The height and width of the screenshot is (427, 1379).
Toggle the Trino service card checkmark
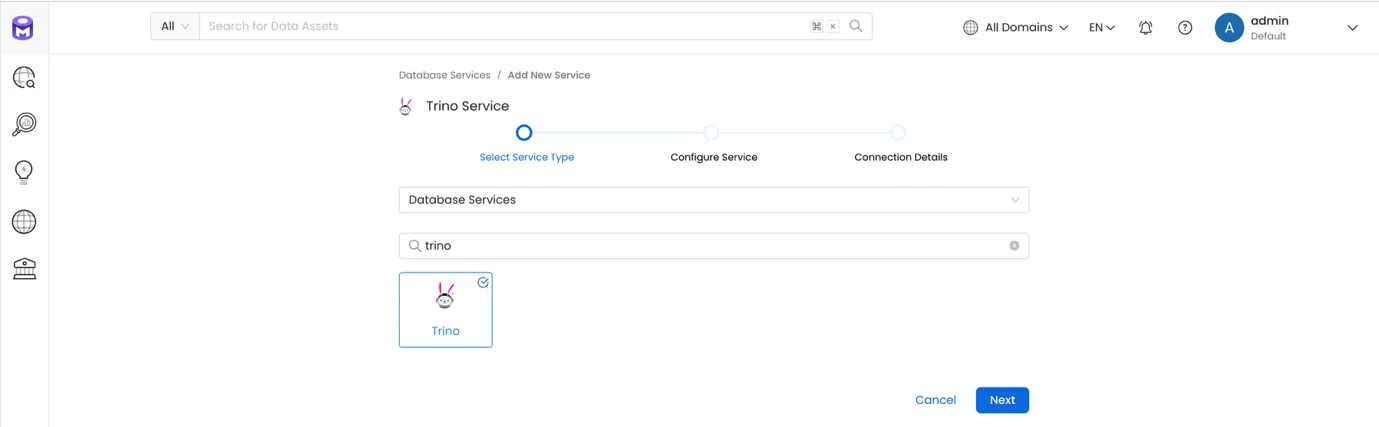[483, 283]
